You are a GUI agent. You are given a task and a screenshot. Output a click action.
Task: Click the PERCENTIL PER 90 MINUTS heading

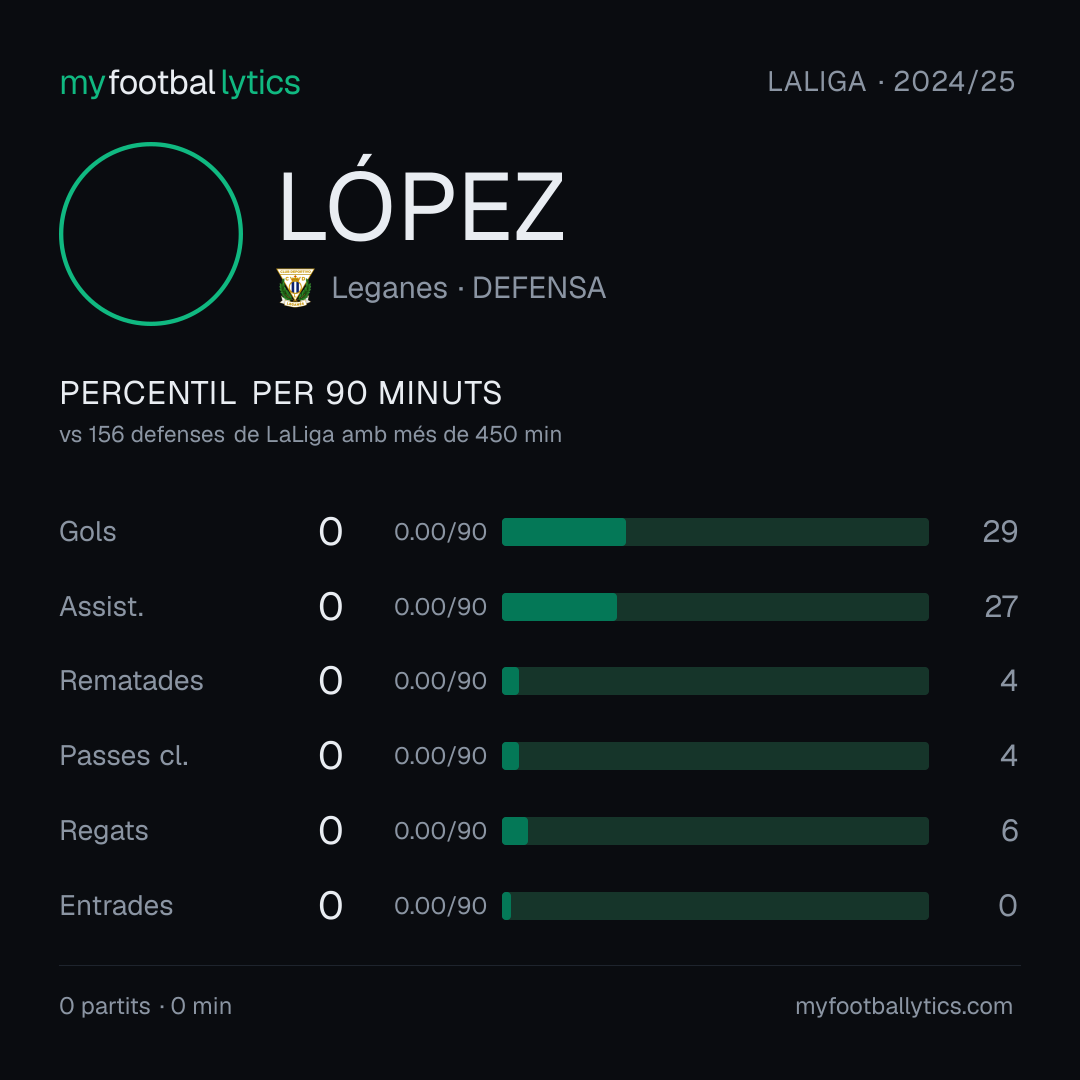click(280, 393)
